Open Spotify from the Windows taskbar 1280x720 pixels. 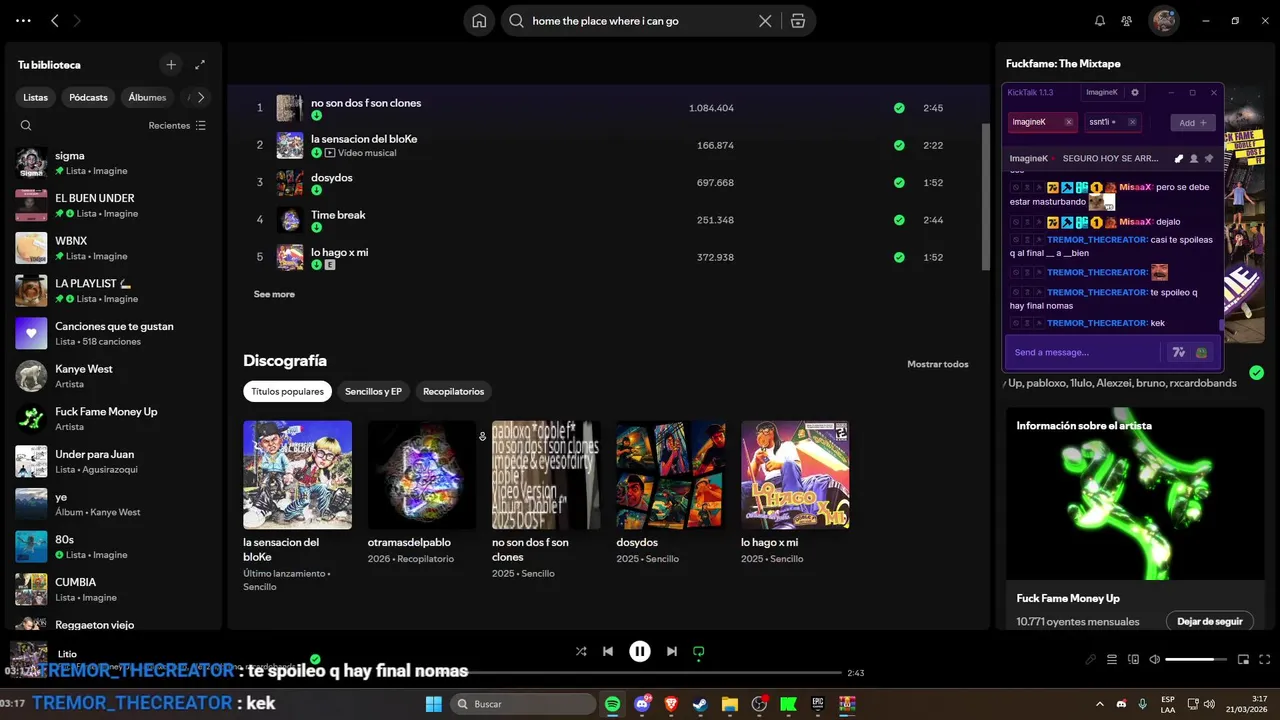[x=612, y=704]
